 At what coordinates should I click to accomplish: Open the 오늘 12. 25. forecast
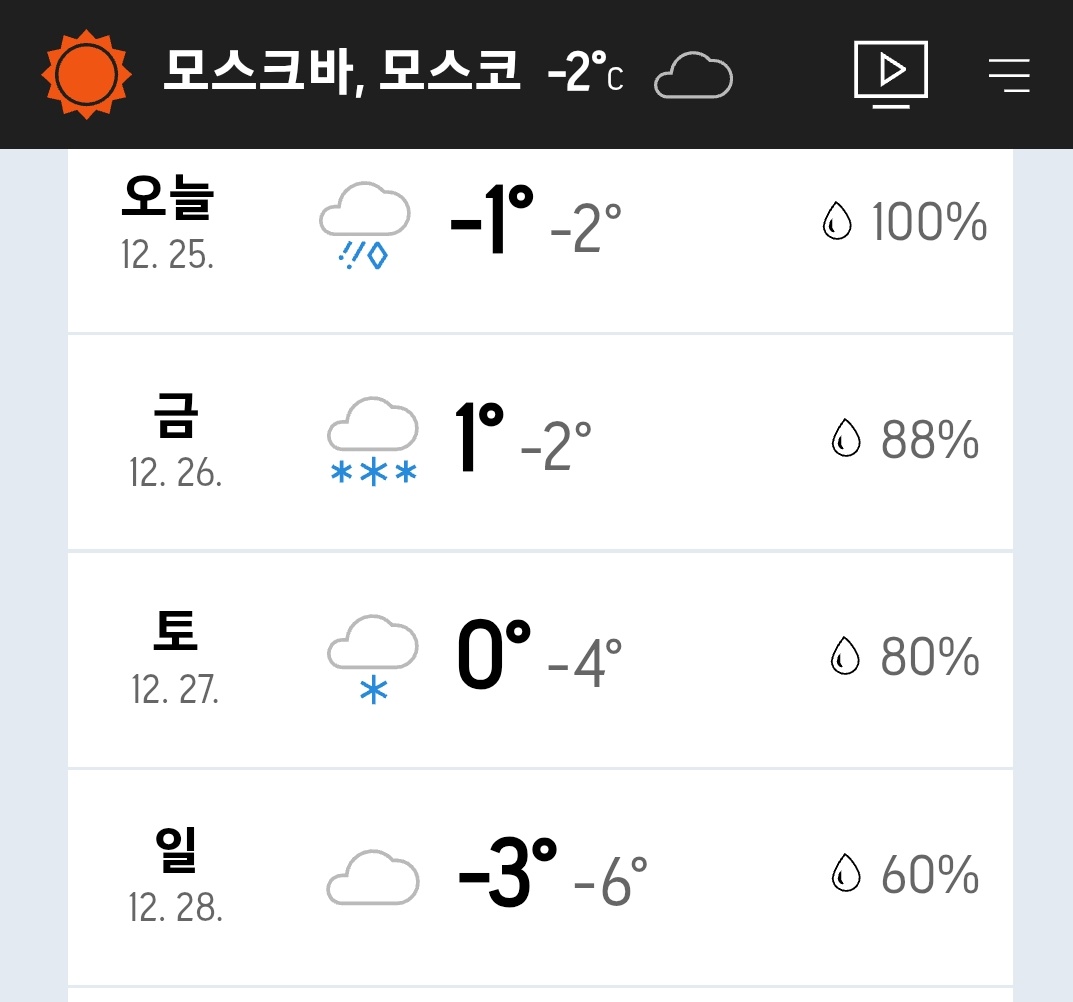coord(167,224)
